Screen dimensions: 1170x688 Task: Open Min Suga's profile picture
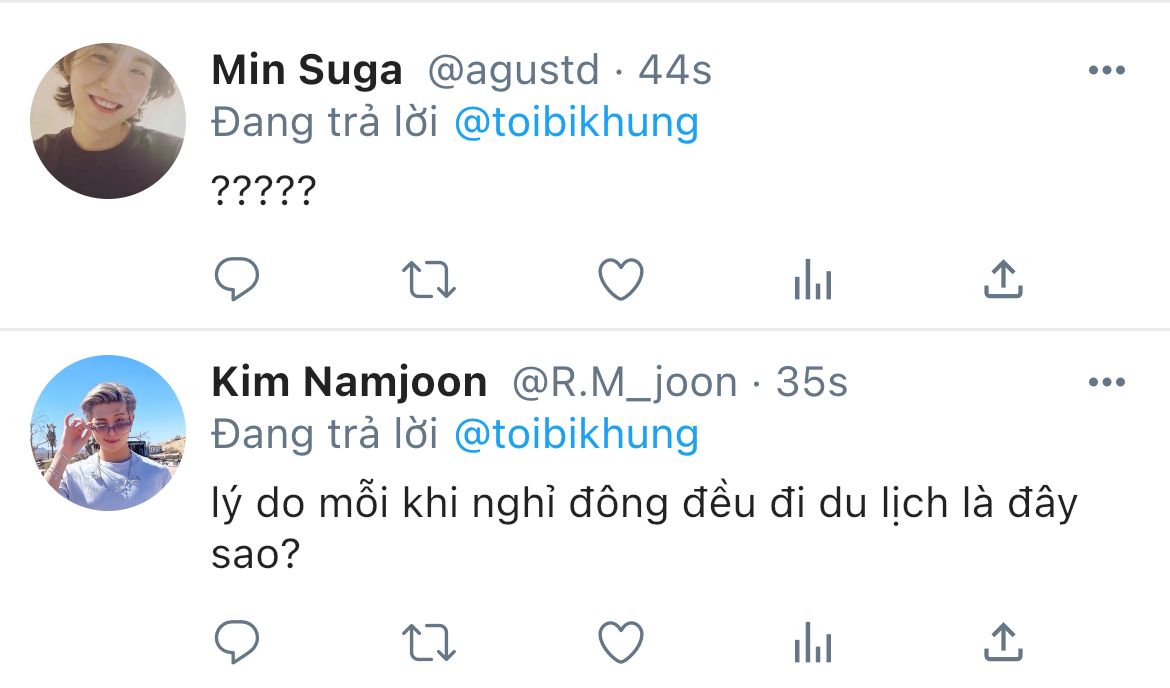coord(108,121)
